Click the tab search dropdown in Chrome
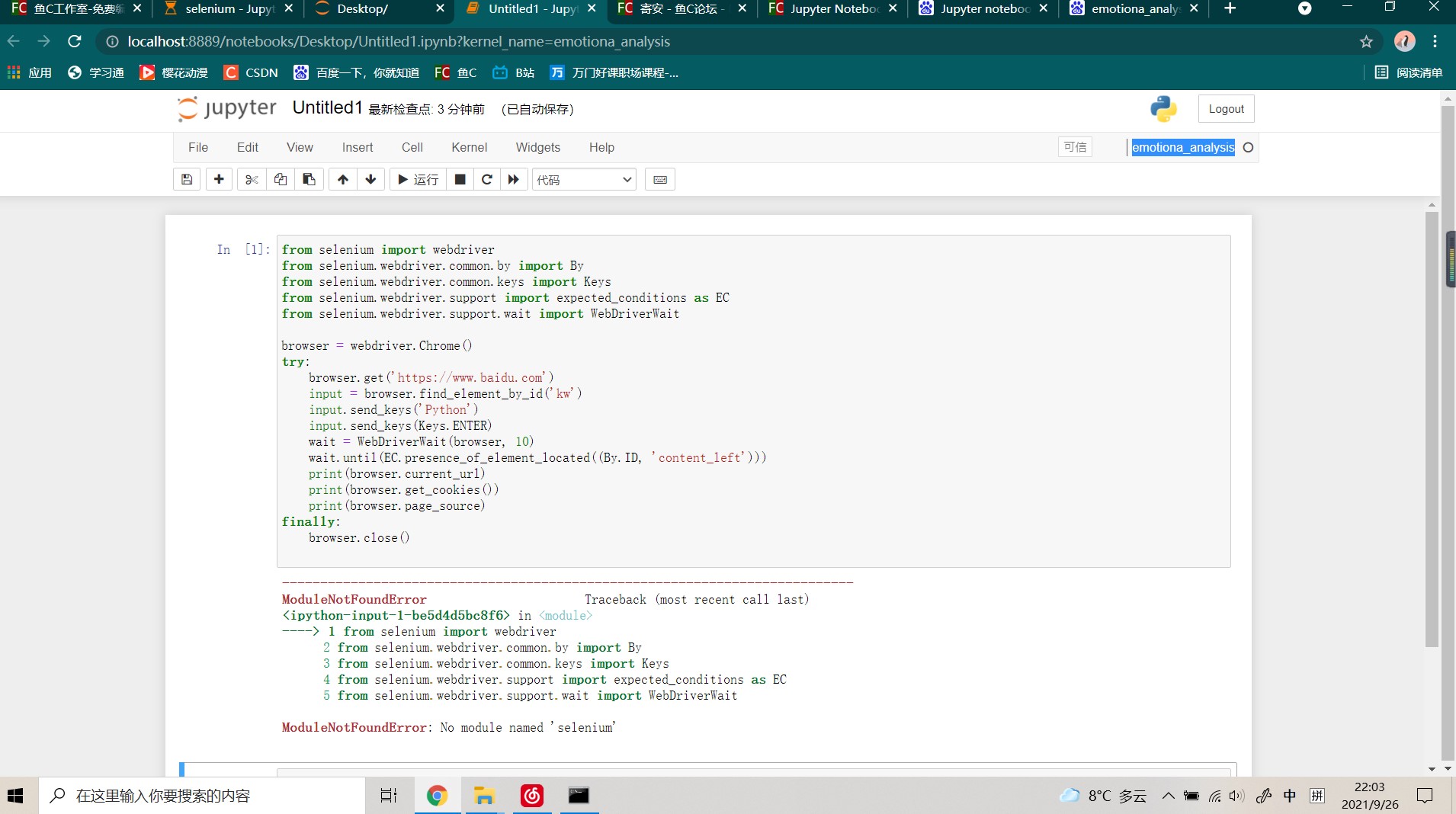1456x814 pixels. pos(1304,8)
